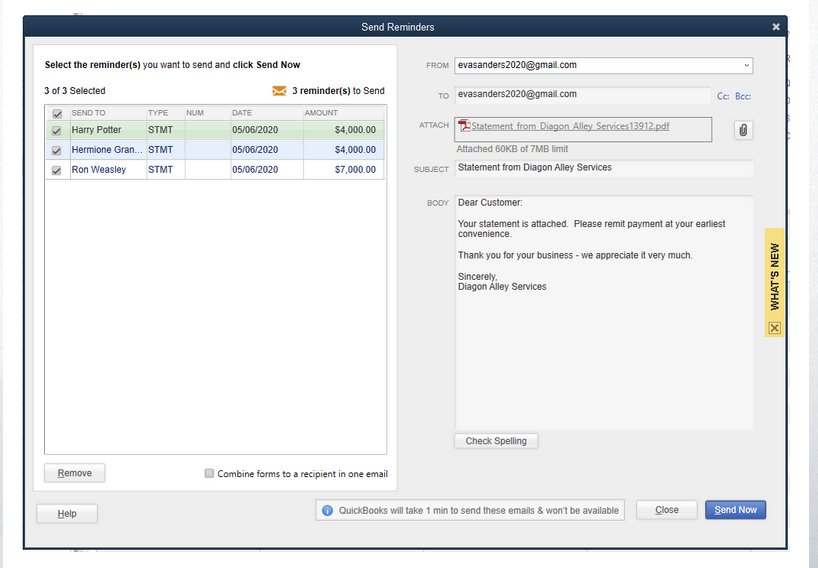Click the Remove button
The width and height of the screenshot is (818, 568).
tap(74, 473)
